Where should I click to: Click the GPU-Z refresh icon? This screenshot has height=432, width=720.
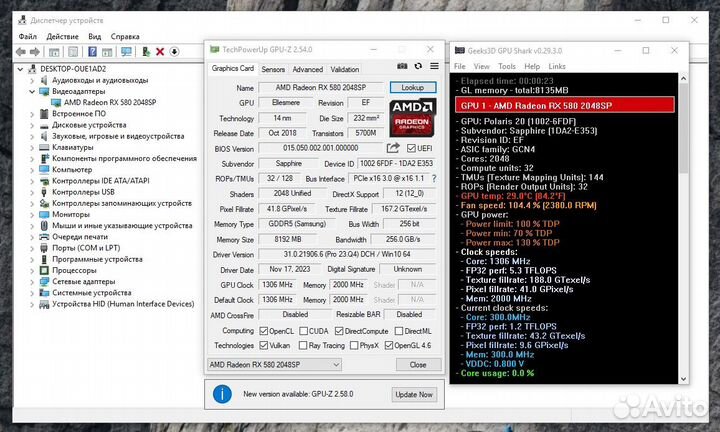click(x=418, y=66)
